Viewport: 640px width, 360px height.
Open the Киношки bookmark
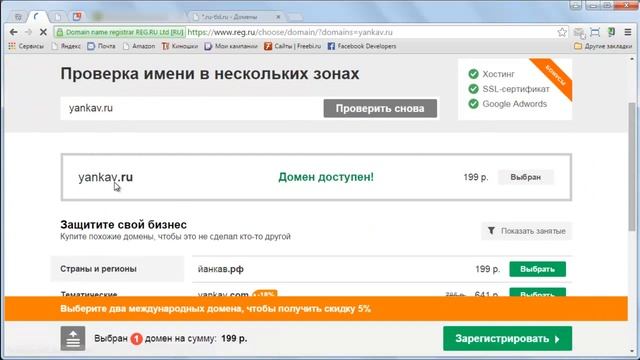[x=180, y=46]
